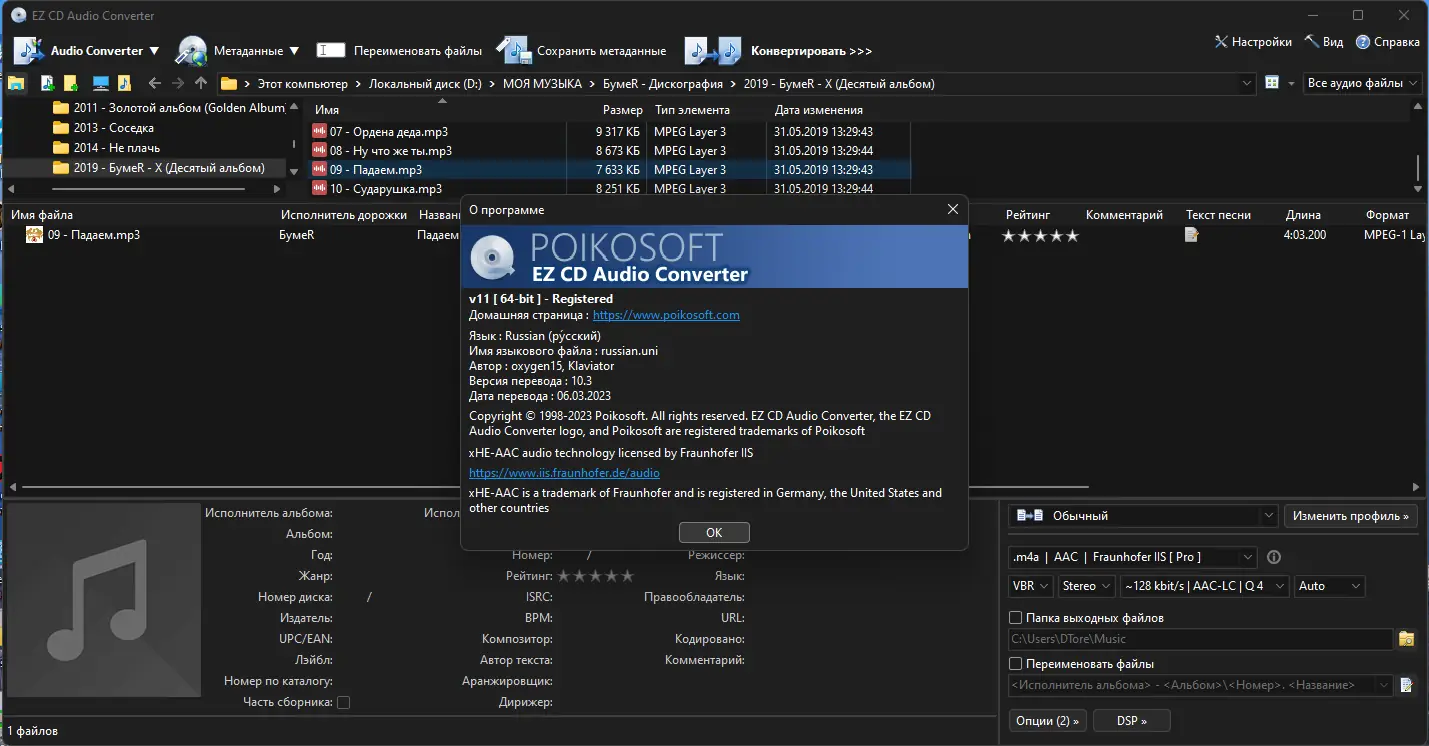Screen dimensions: 1429x746
Task: Open the iis.fraunhofer.de/audio link
Action: (x=564, y=473)
